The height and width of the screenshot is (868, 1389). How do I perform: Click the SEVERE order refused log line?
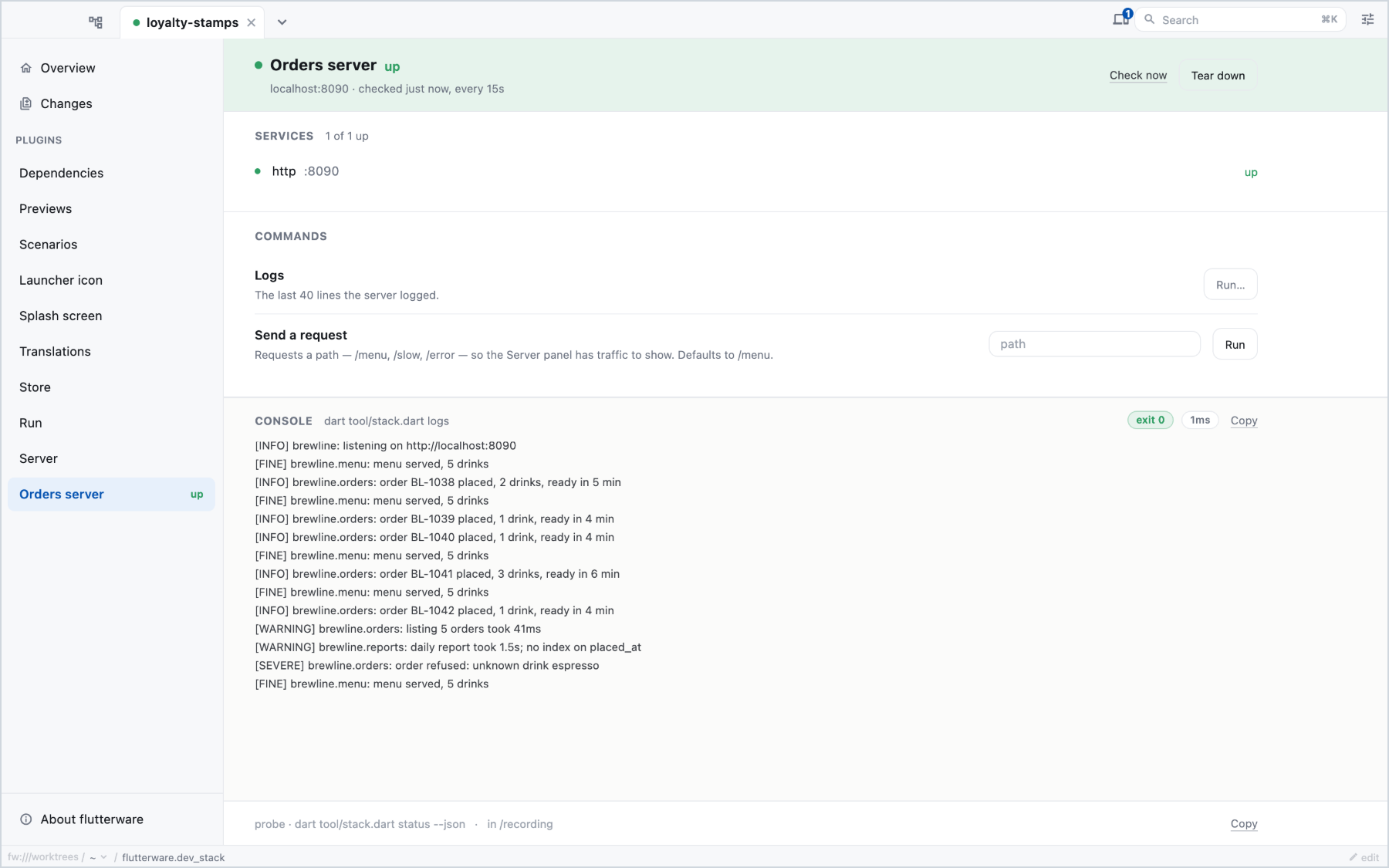(x=427, y=665)
